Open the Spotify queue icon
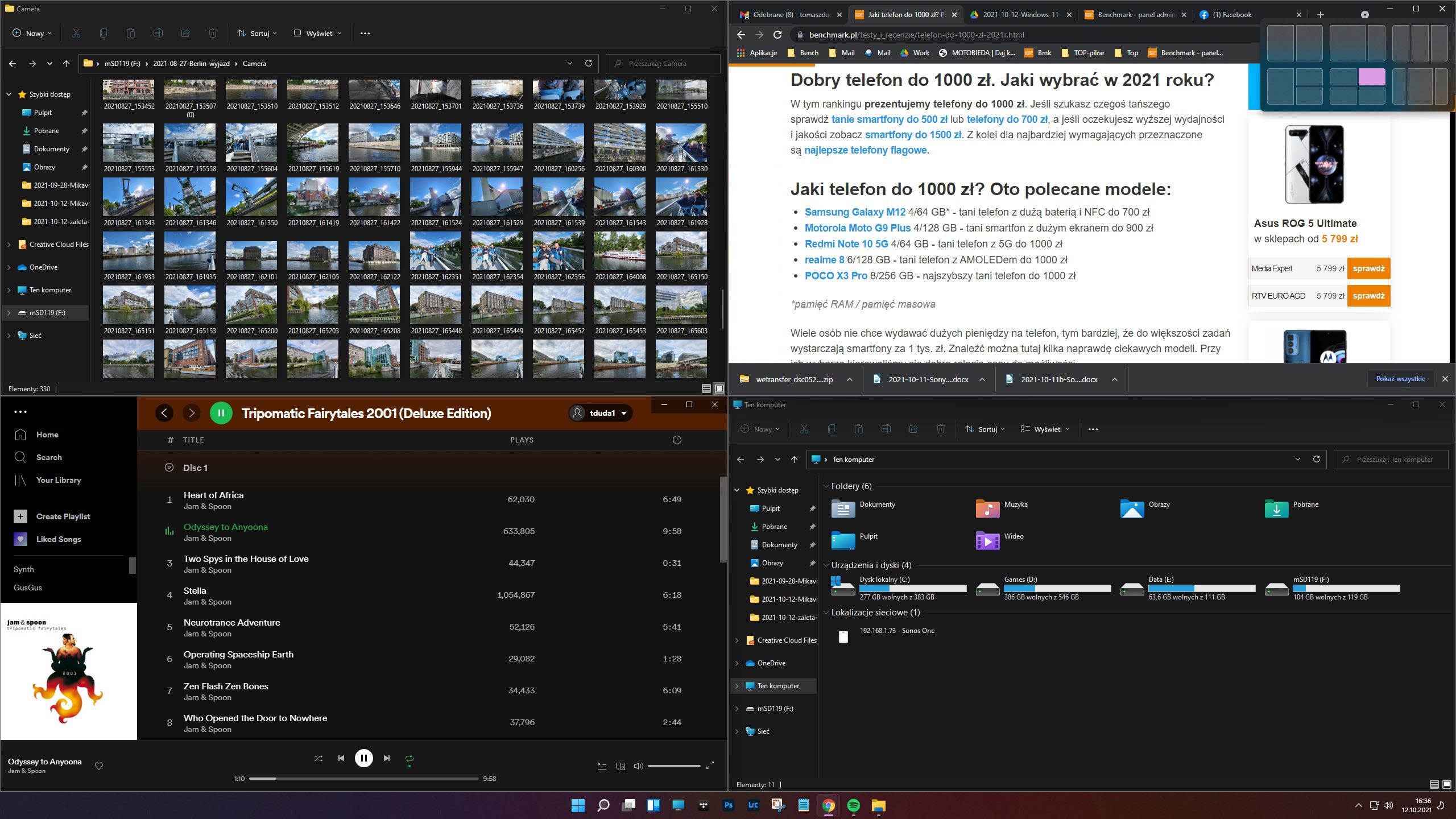 point(602,766)
